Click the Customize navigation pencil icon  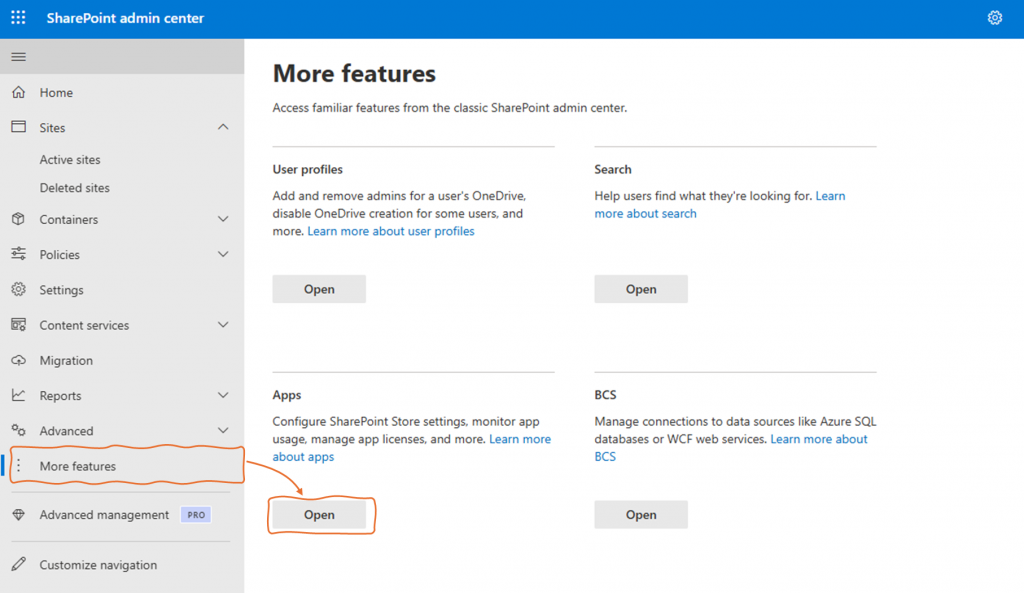(18, 565)
